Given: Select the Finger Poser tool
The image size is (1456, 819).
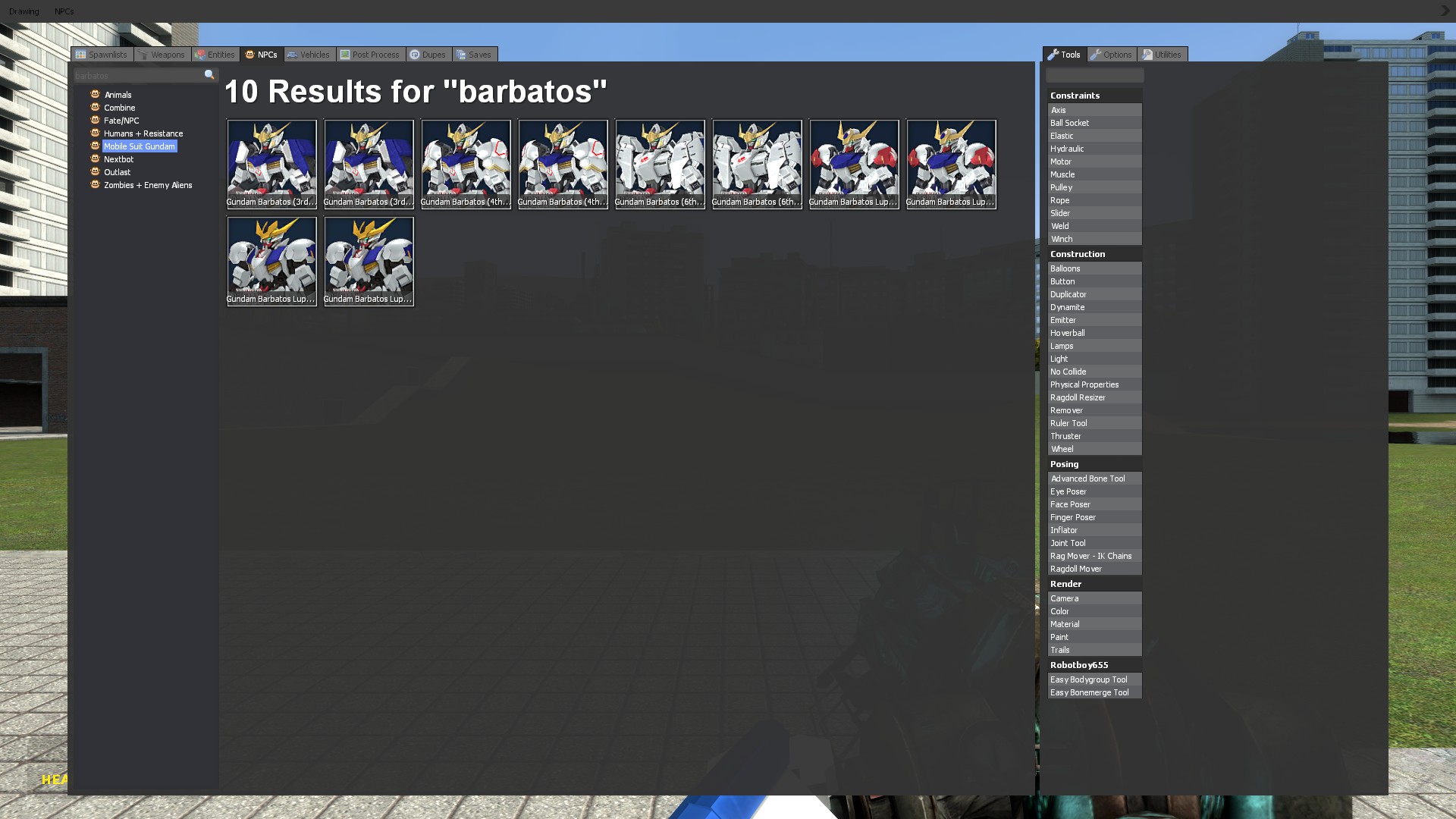Looking at the screenshot, I should click(x=1095, y=517).
